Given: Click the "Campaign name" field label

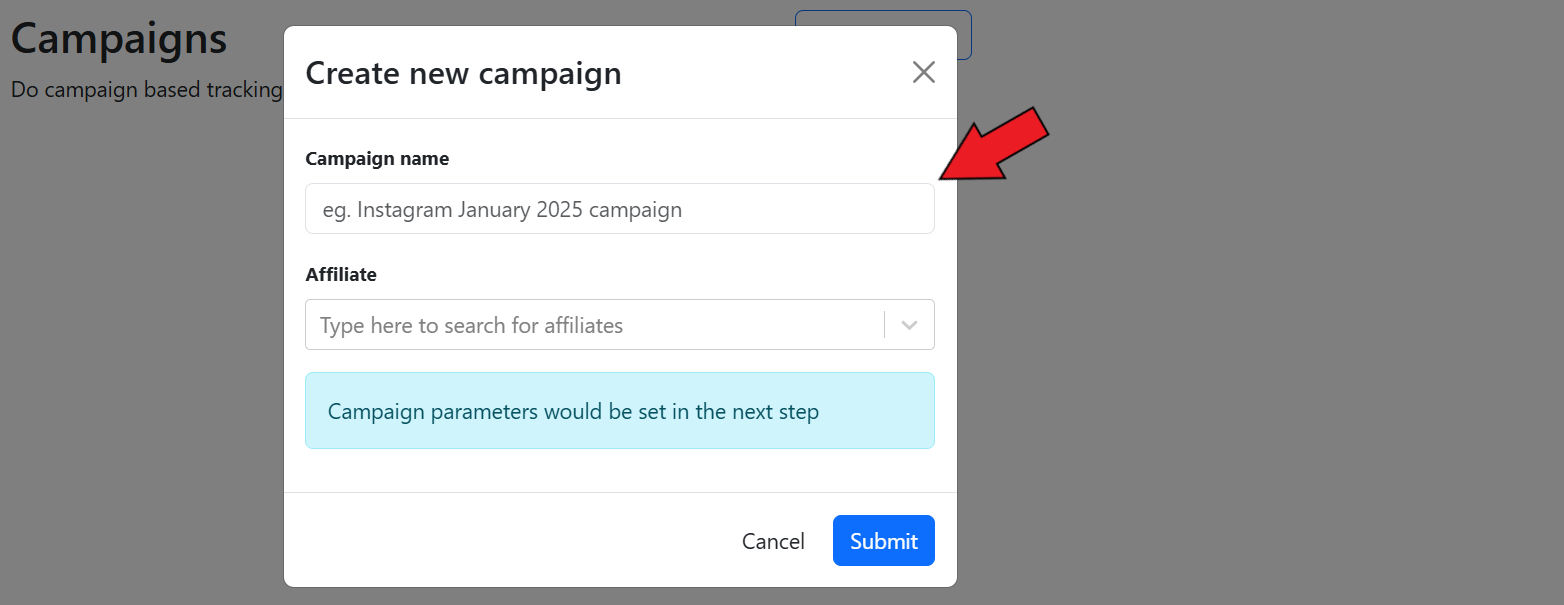Looking at the screenshot, I should (x=377, y=159).
